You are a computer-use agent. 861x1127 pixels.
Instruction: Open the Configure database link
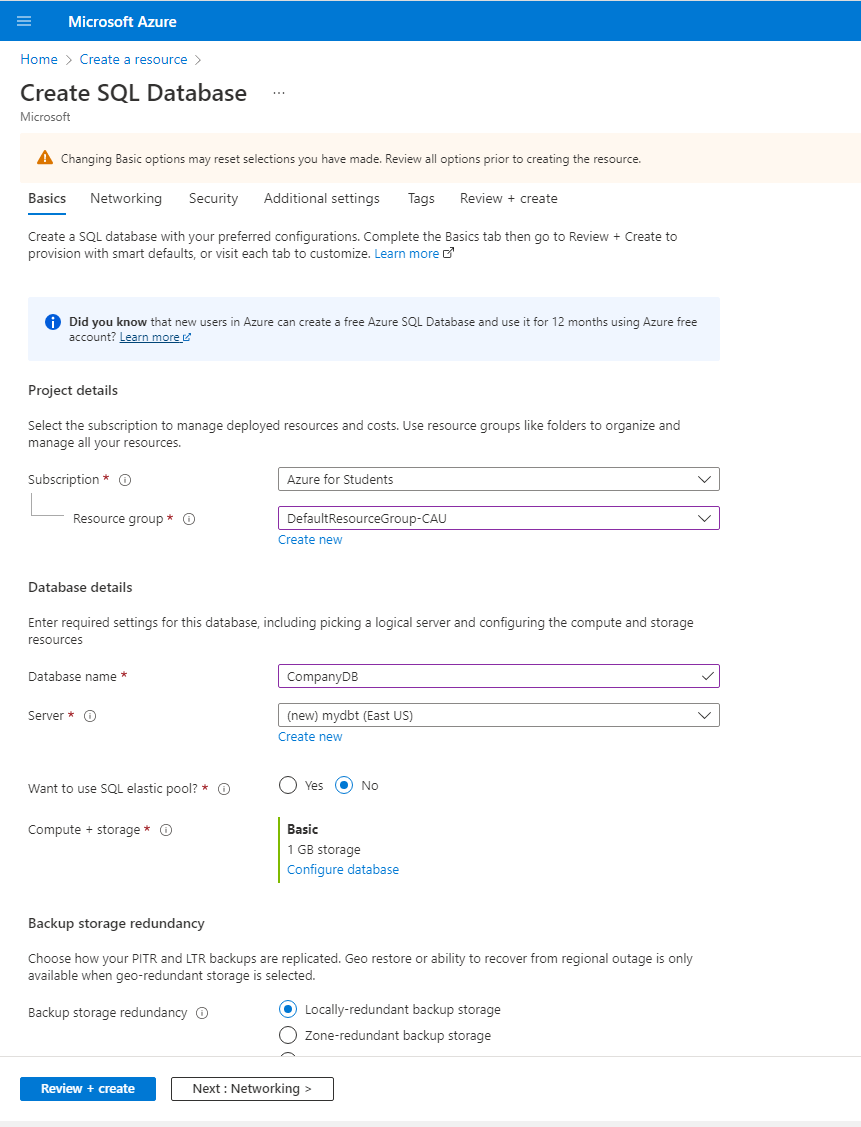343,870
